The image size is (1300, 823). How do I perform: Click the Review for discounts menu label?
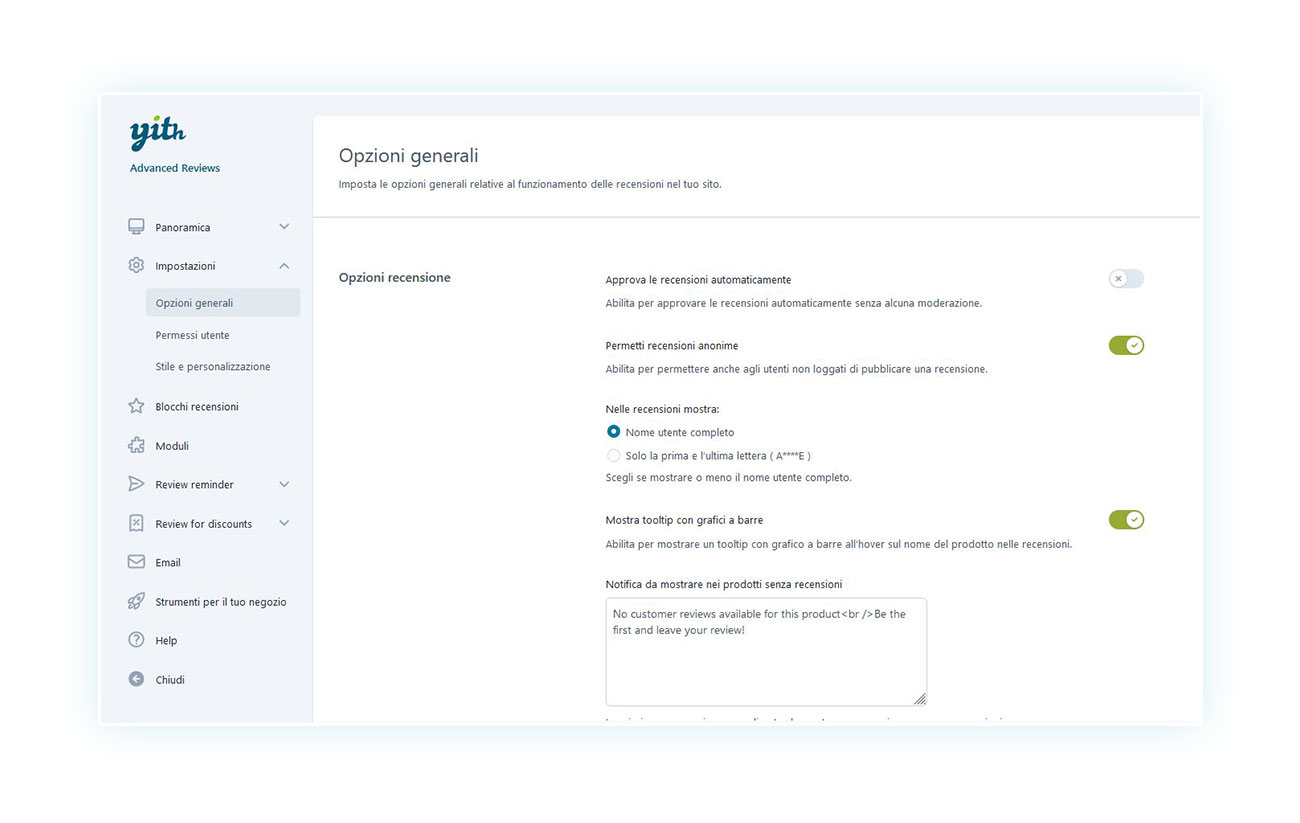[x=204, y=524]
